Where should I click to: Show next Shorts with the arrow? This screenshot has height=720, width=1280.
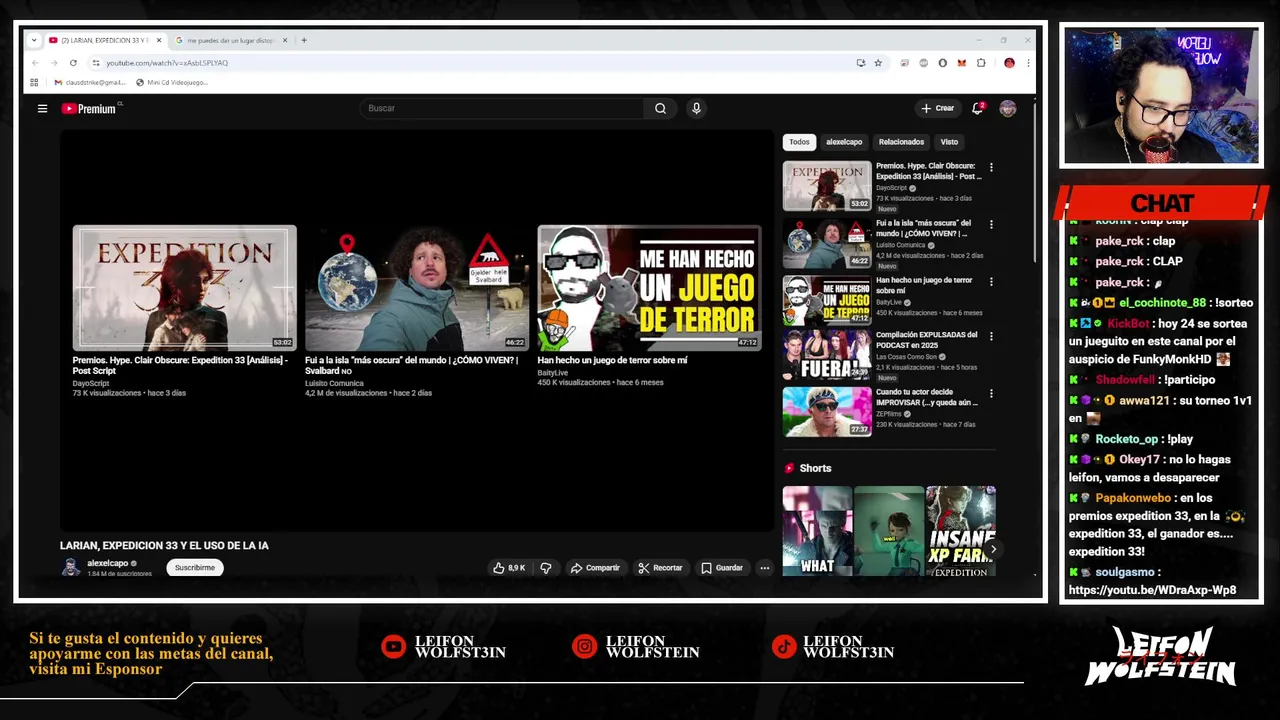pos(992,549)
